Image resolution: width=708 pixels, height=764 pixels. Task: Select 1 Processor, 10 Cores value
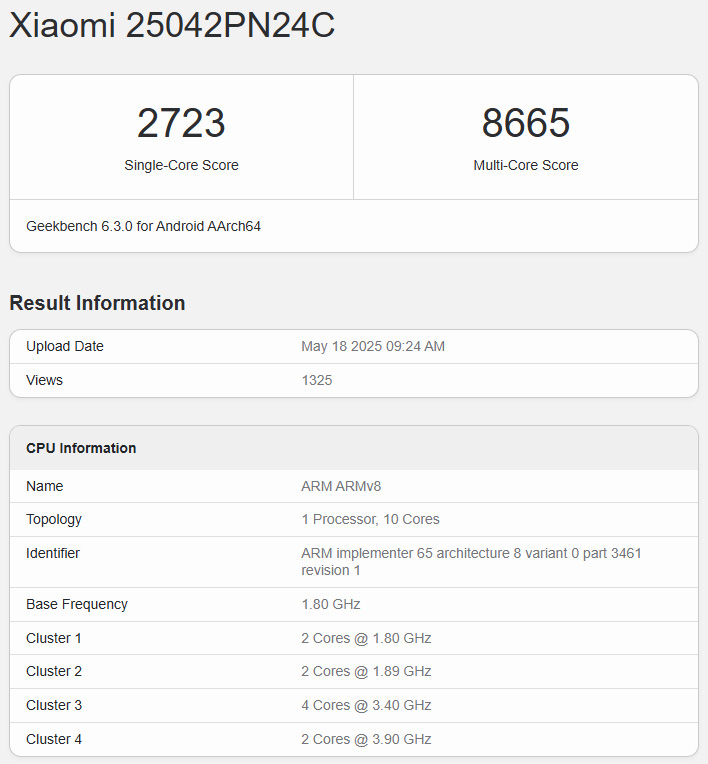coord(370,519)
